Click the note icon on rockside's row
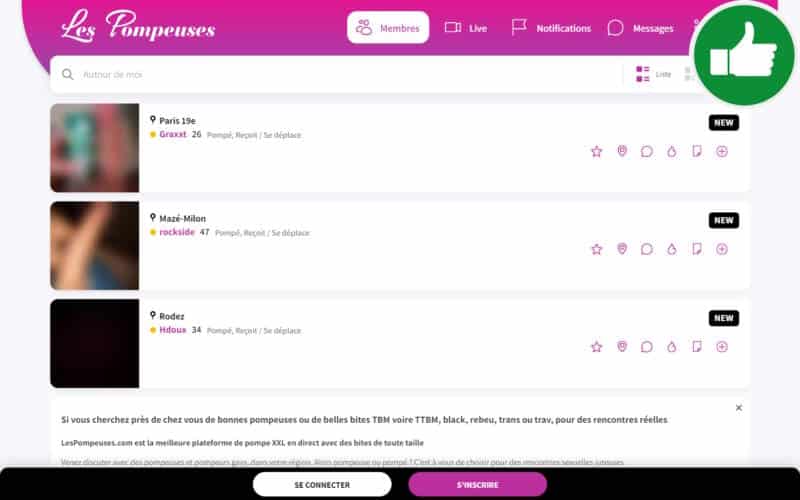Screen dimensions: 800x500 pos(697,249)
